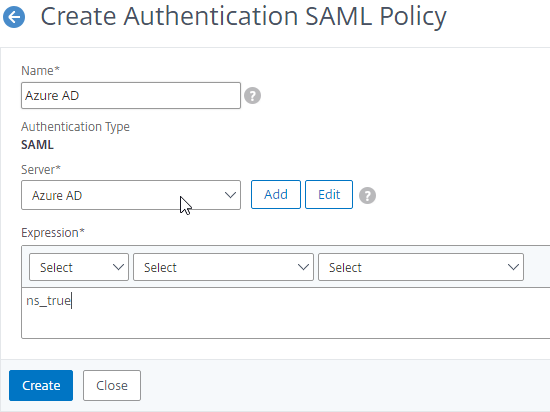The height and width of the screenshot is (412, 550).
Task: Click the Server* field label
Action: coord(41,170)
